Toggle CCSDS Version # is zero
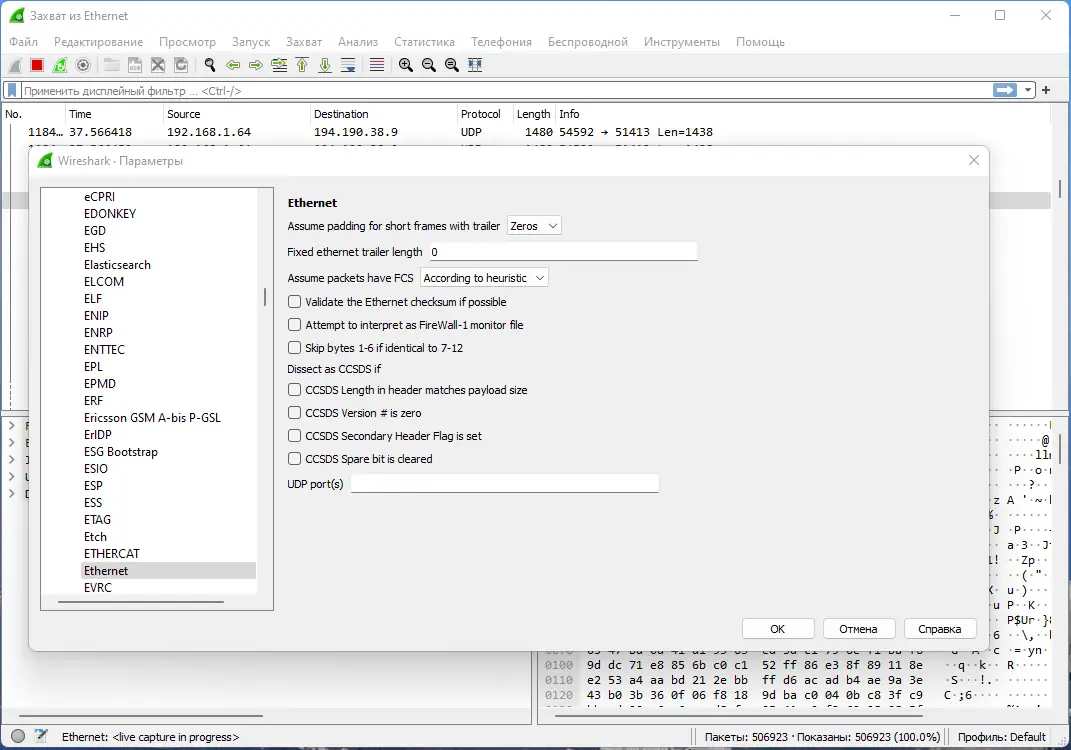This screenshot has width=1071, height=750. tap(295, 413)
